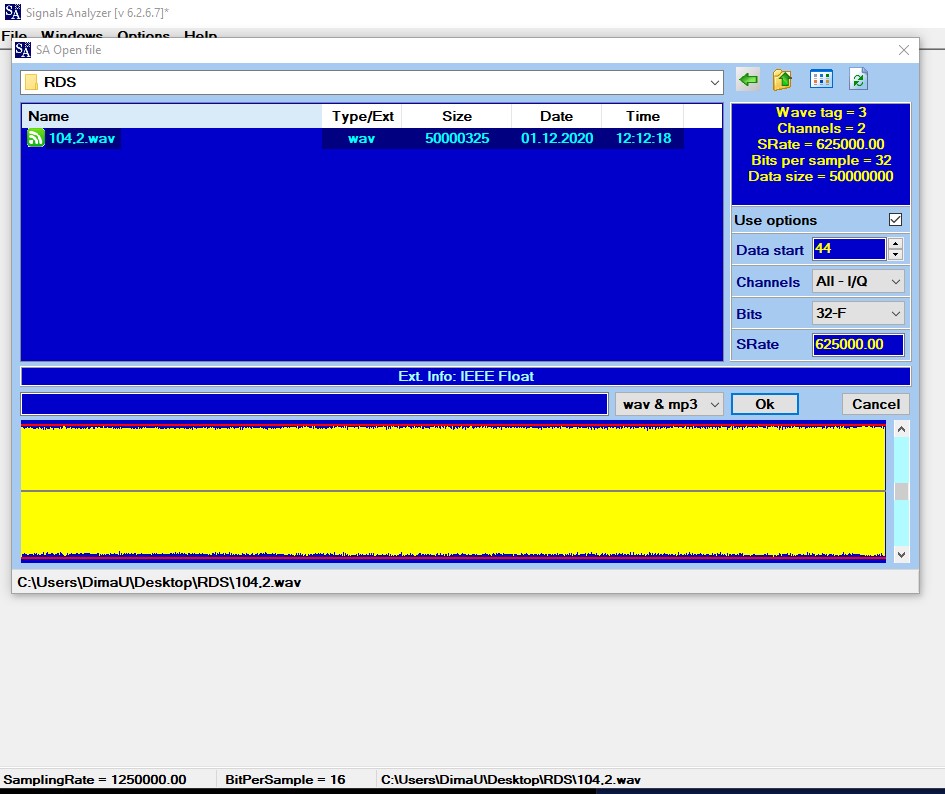Click the Bits per sample = 32 line
945x794 pixels.
pos(821,160)
